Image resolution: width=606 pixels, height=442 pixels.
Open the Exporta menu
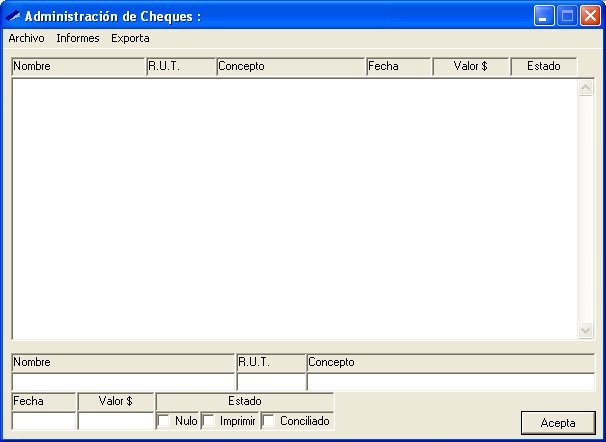pyautogui.click(x=130, y=38)
